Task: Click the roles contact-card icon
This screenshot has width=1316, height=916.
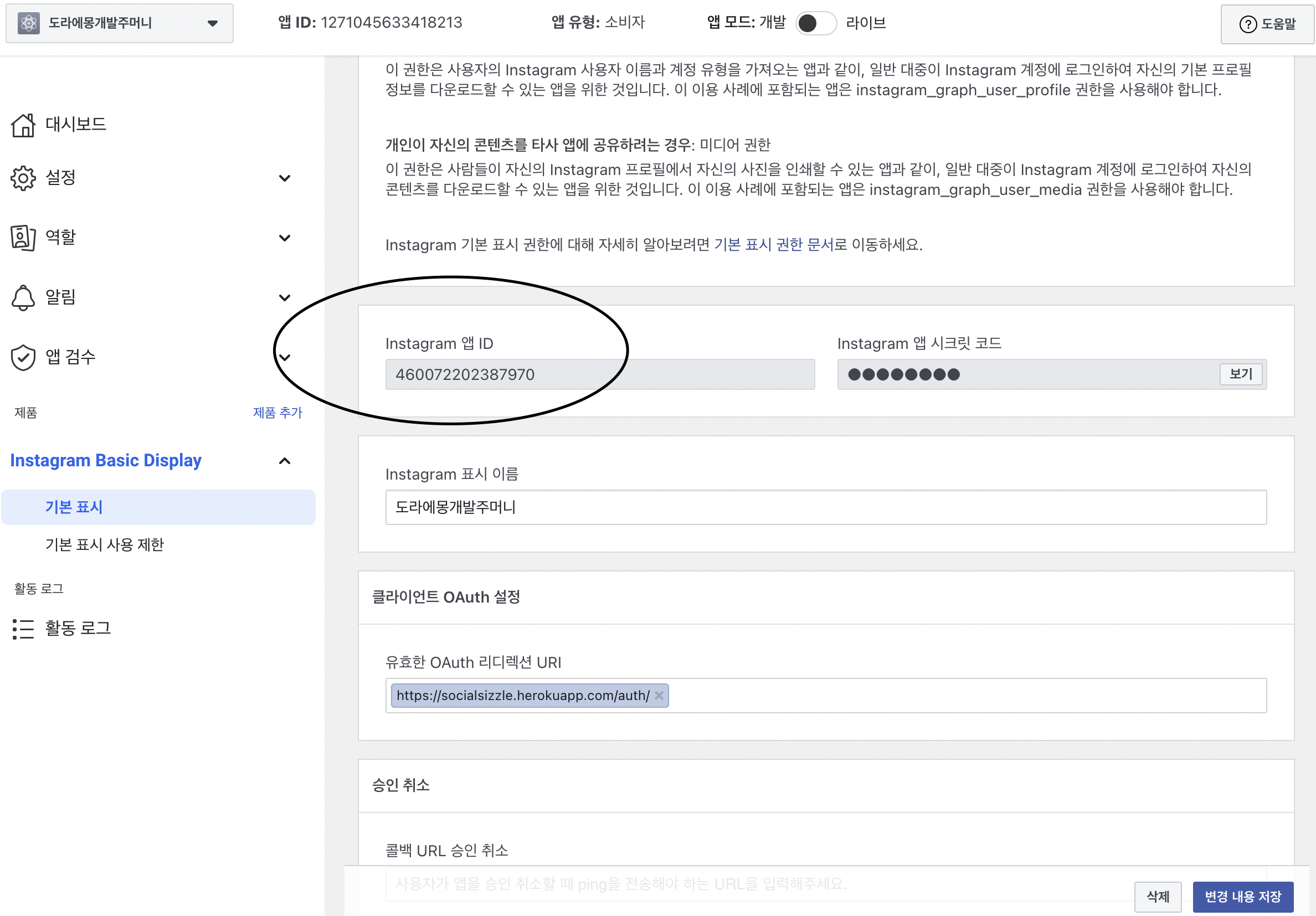Action: [23, 238]
